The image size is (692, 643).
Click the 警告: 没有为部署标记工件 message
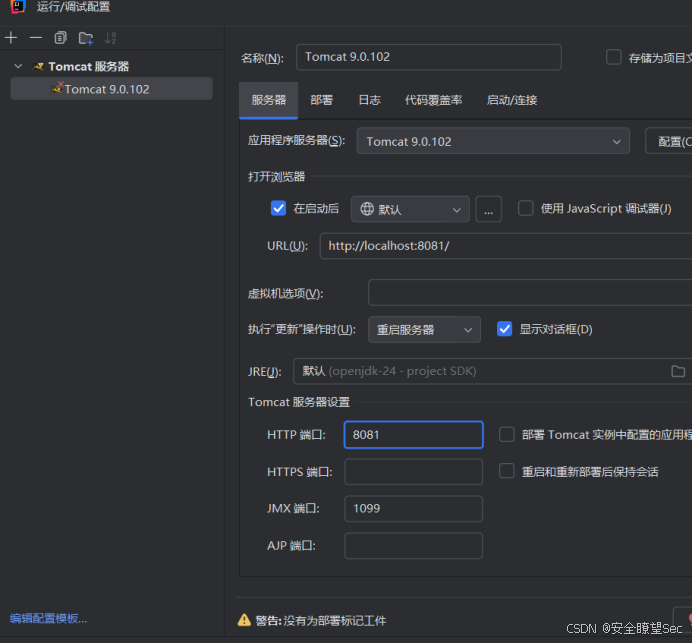pos(321,621)
